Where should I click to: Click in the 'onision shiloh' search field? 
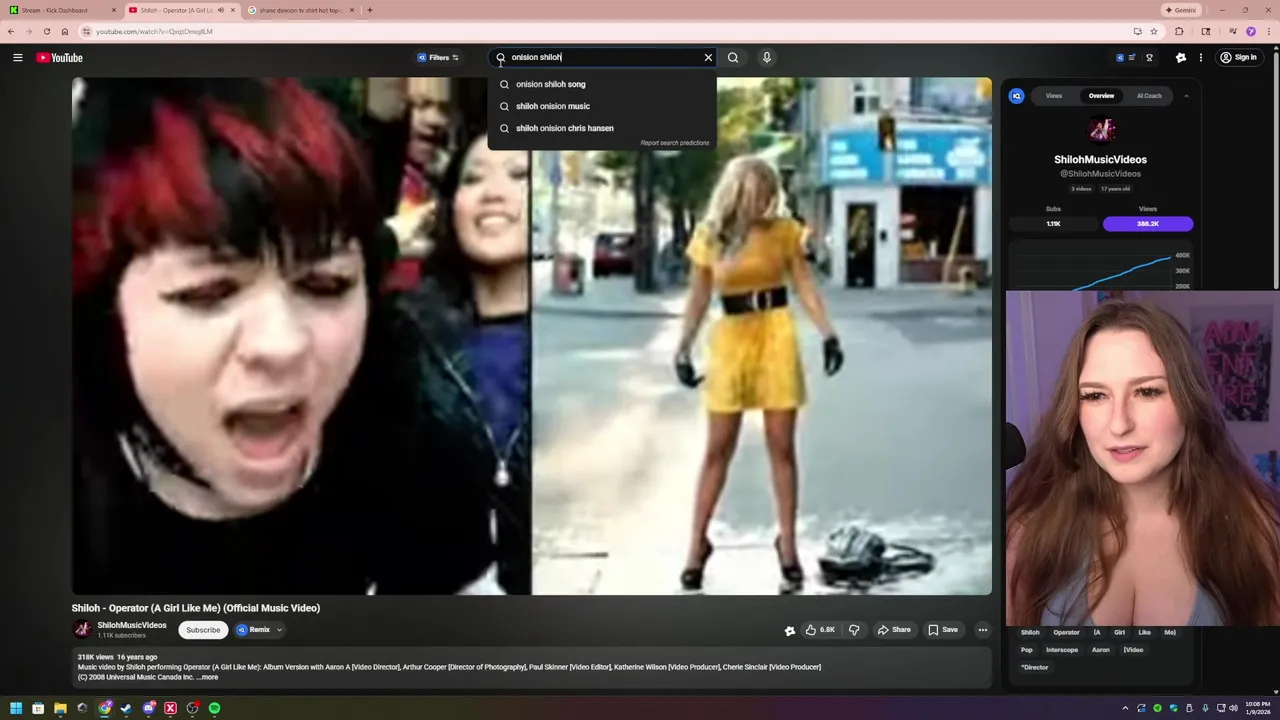click(x=602, y=57)
